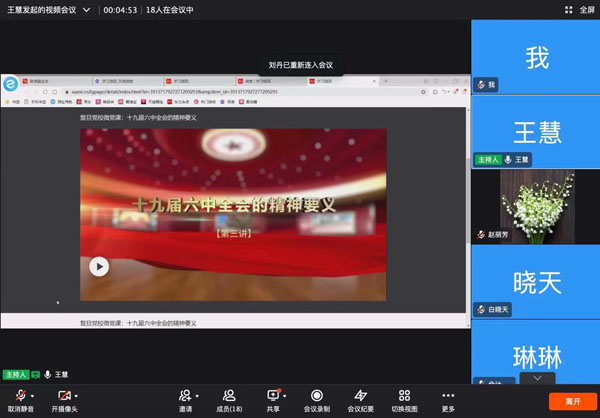Select the 晓天 participant tile
This screenshot has height=418, width=600.
pyautogui.click(x=536, y=282)
